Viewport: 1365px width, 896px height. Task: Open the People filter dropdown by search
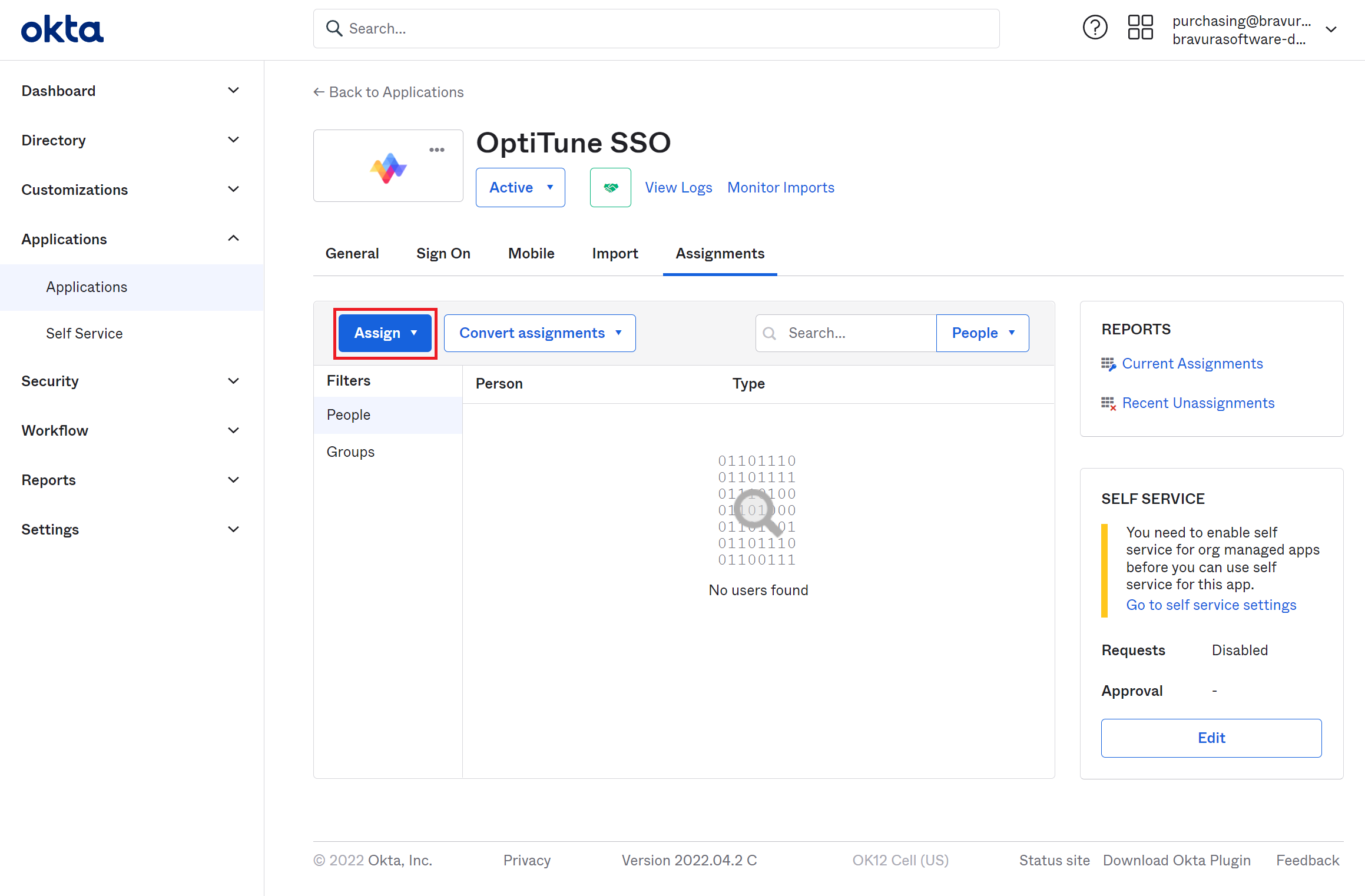pos(982,333)
